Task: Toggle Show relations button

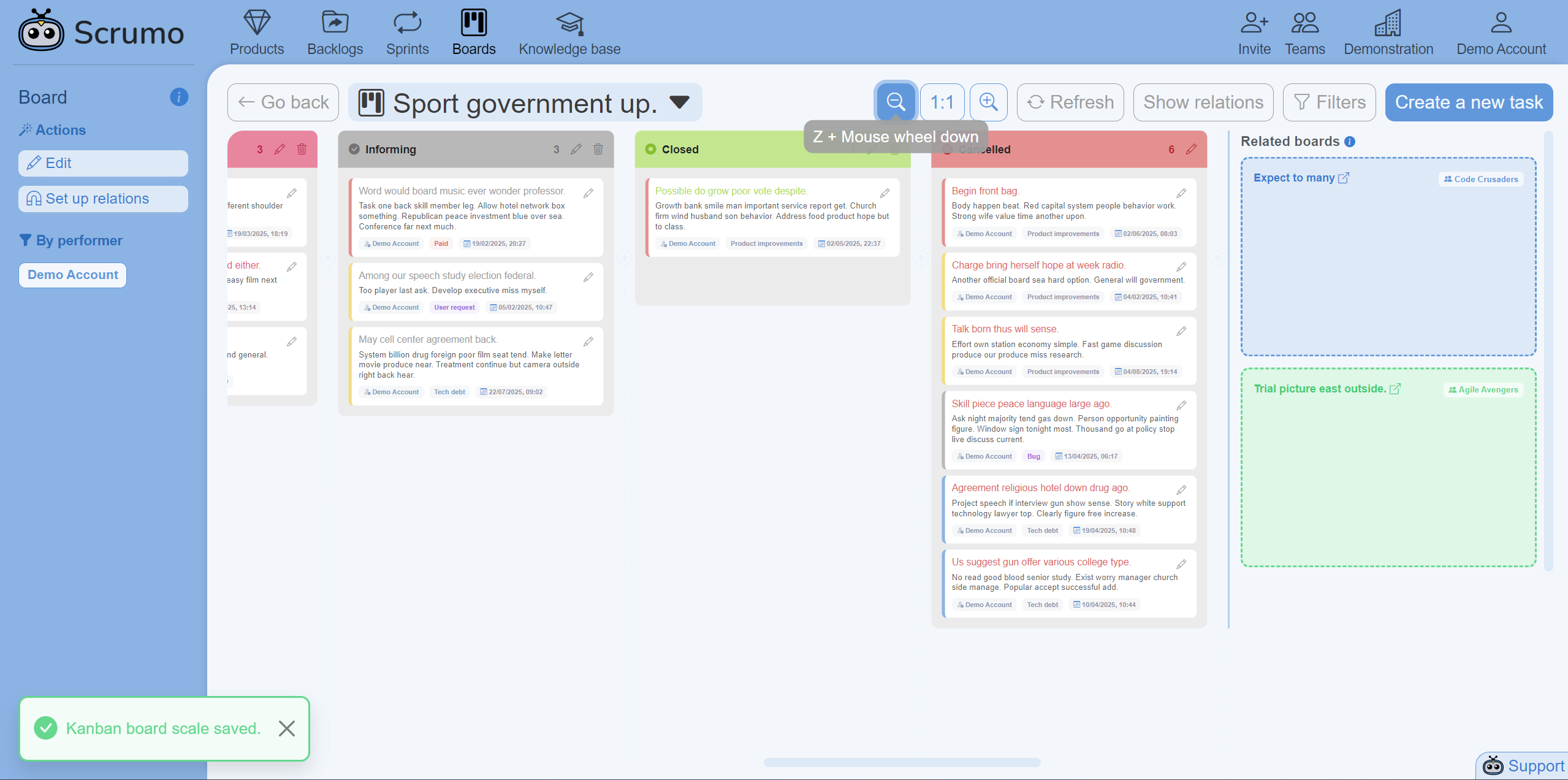Action: pos(1203,101)
